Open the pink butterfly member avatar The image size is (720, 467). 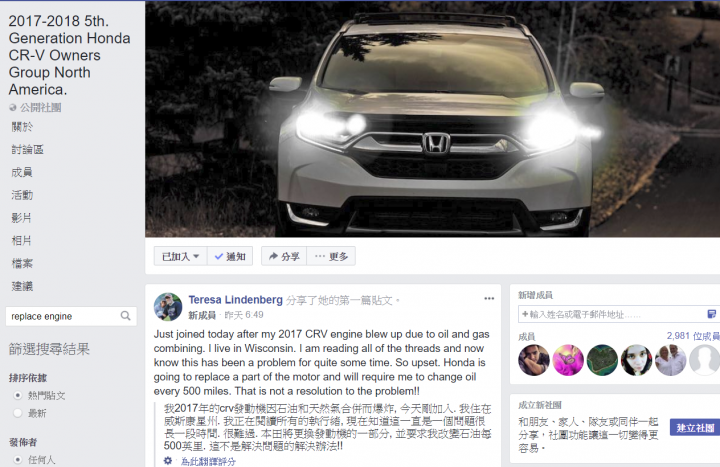click(568, 360)
